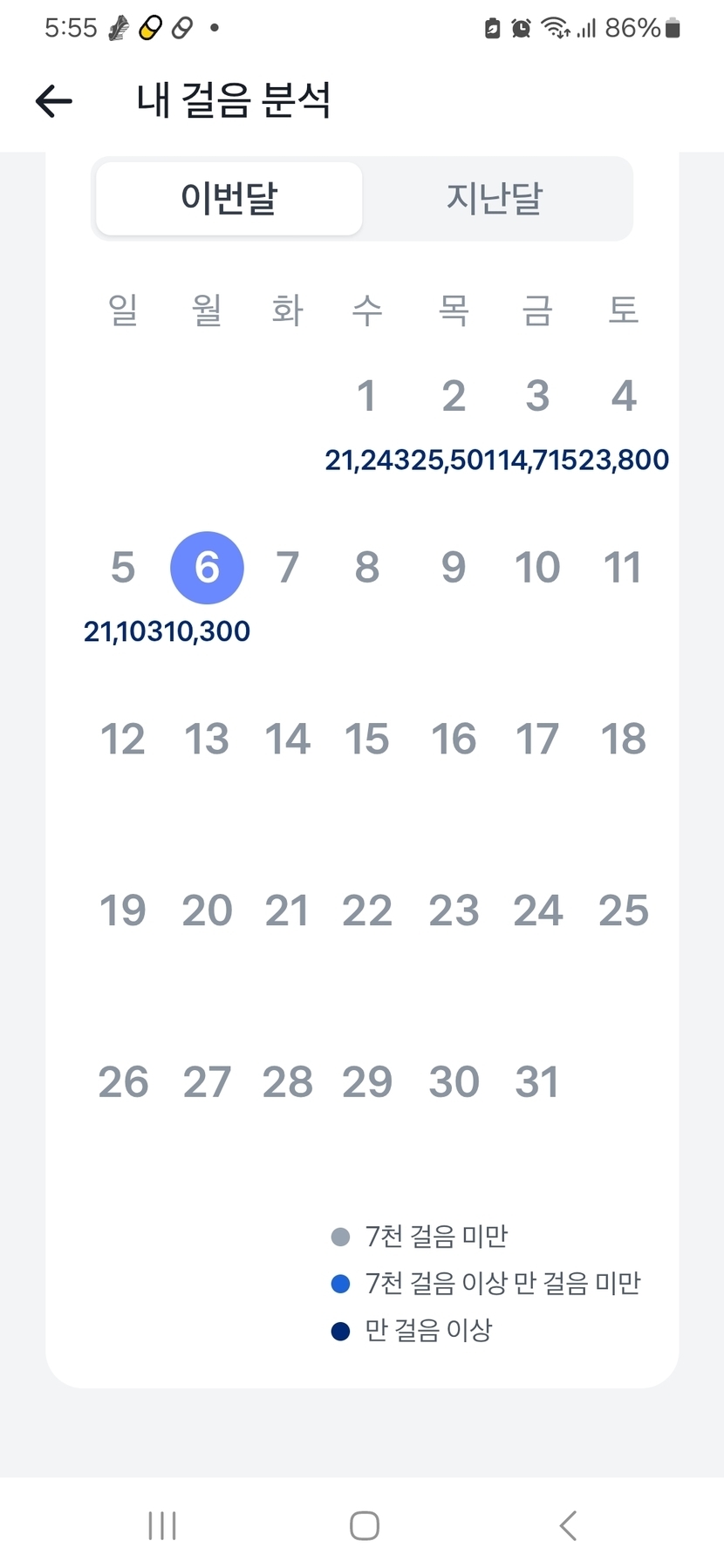Screen dimensions: 724x1568
Task: Tap the 23,800 step count
Action: tap(626, 460)
